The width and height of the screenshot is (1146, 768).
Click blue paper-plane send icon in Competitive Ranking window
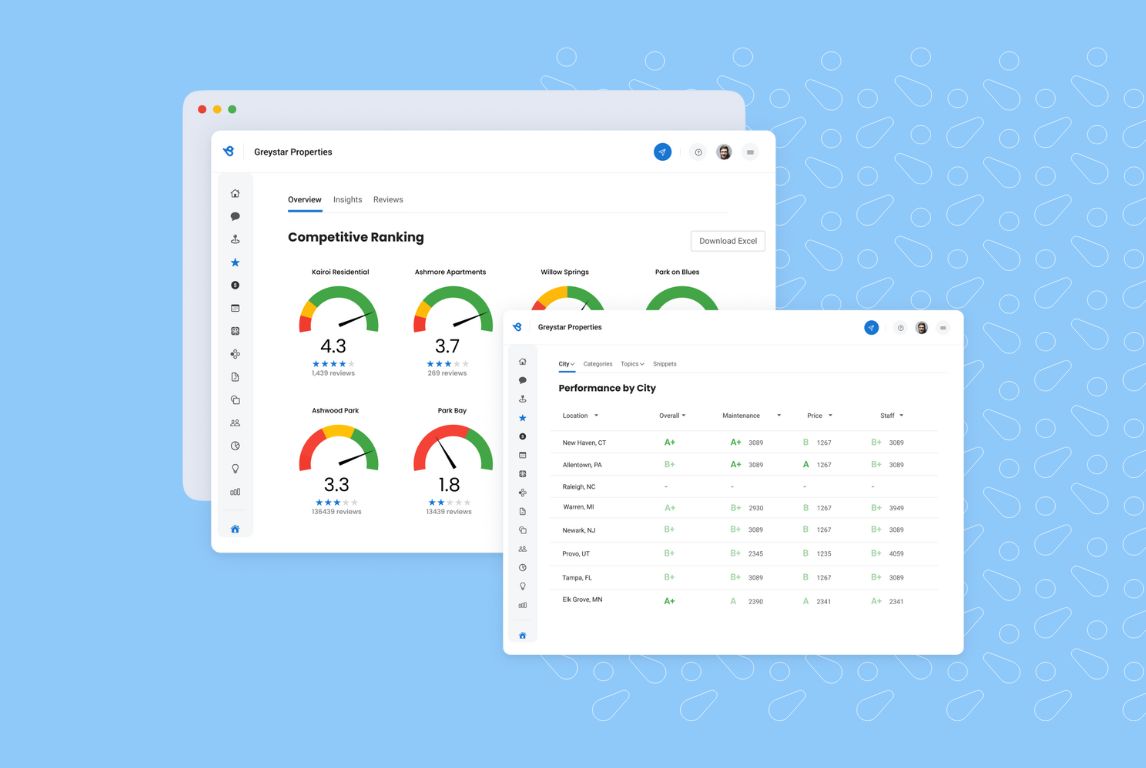coord(662,152)
